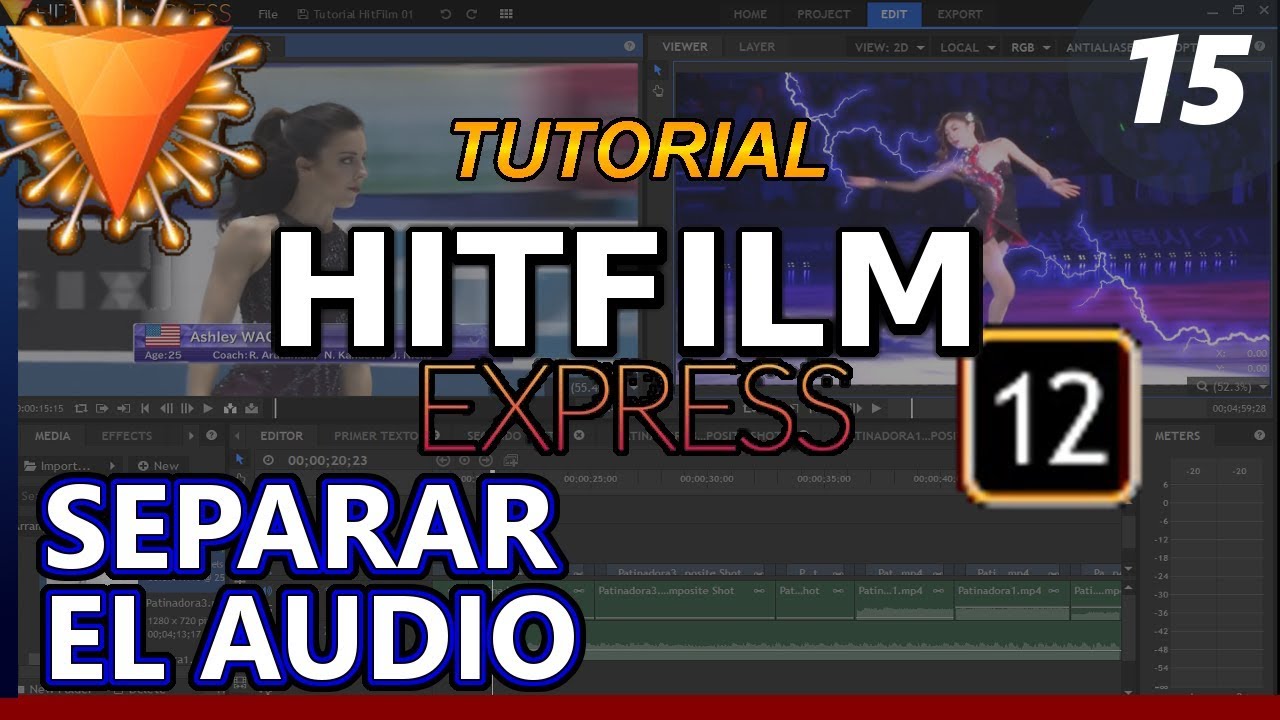1280x720 pixels.
Task: Open the VIEW: 2D dropdown
Action: click(x=889, y=47)
